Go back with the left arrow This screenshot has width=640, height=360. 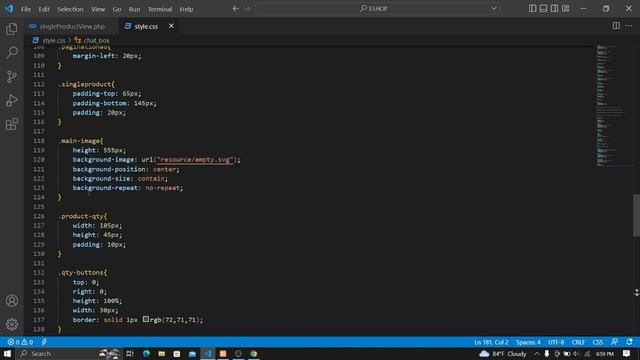[236, 9]
